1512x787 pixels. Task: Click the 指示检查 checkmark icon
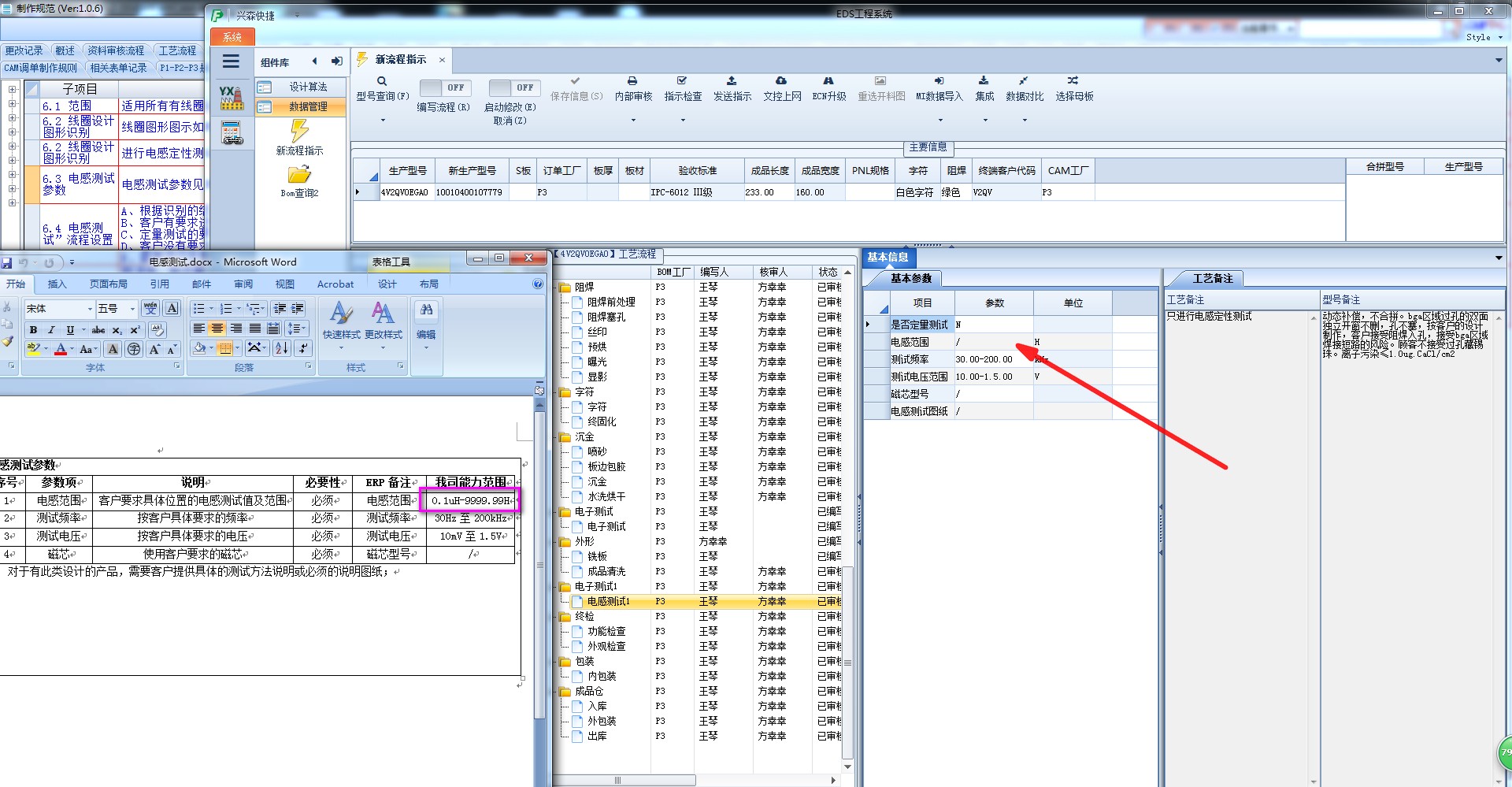point(682,81)
